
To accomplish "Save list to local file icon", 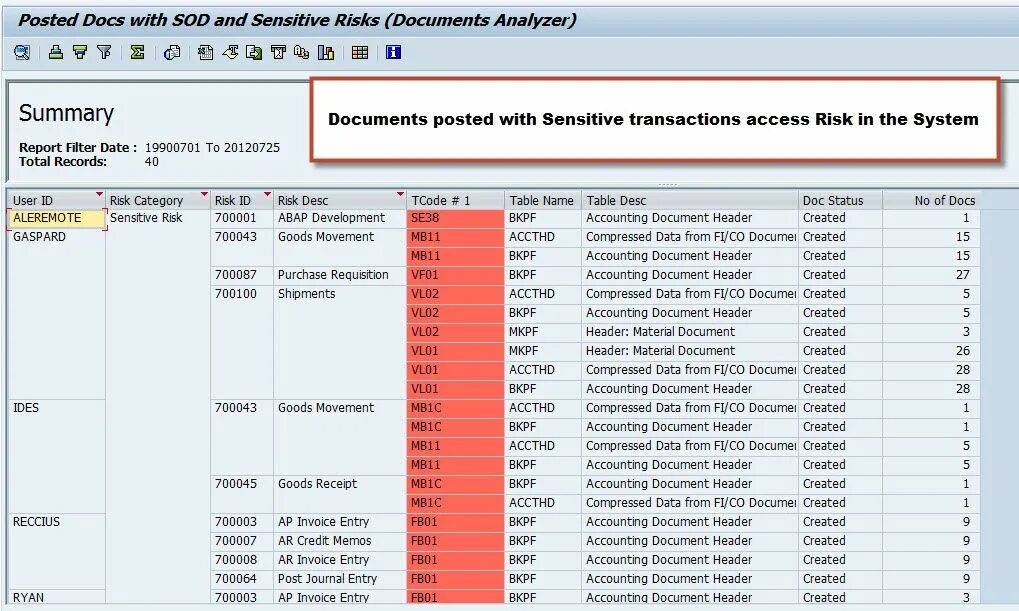I will [x=254, y=53].
